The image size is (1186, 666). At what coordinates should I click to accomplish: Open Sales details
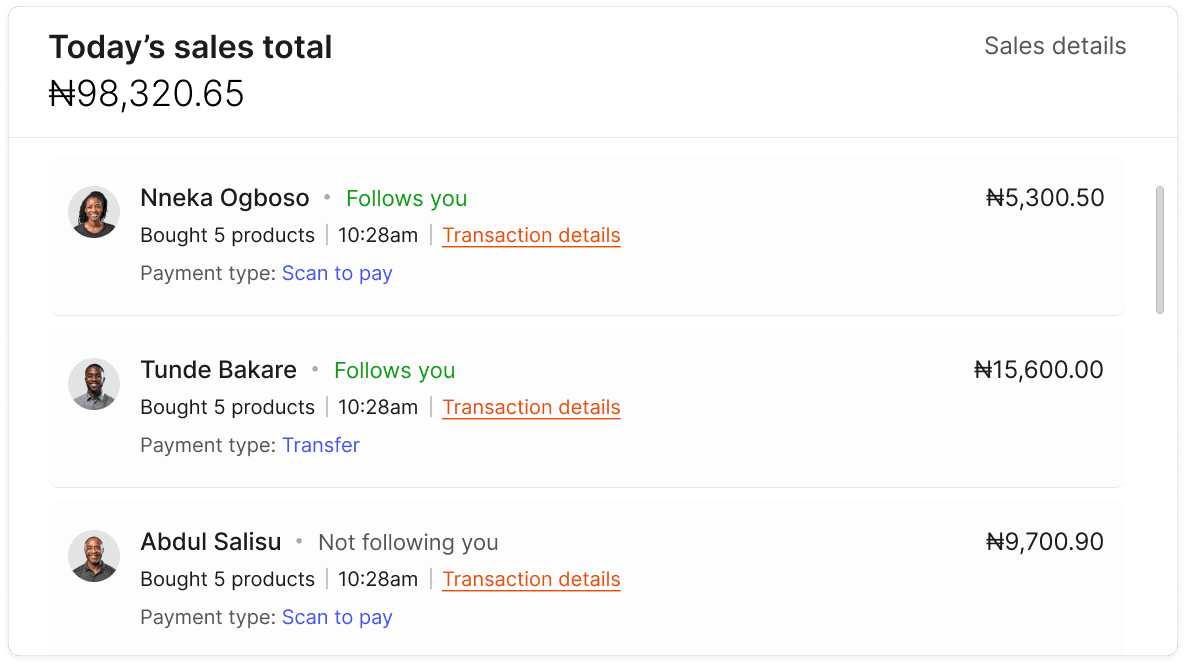(x=1055, y=45)
